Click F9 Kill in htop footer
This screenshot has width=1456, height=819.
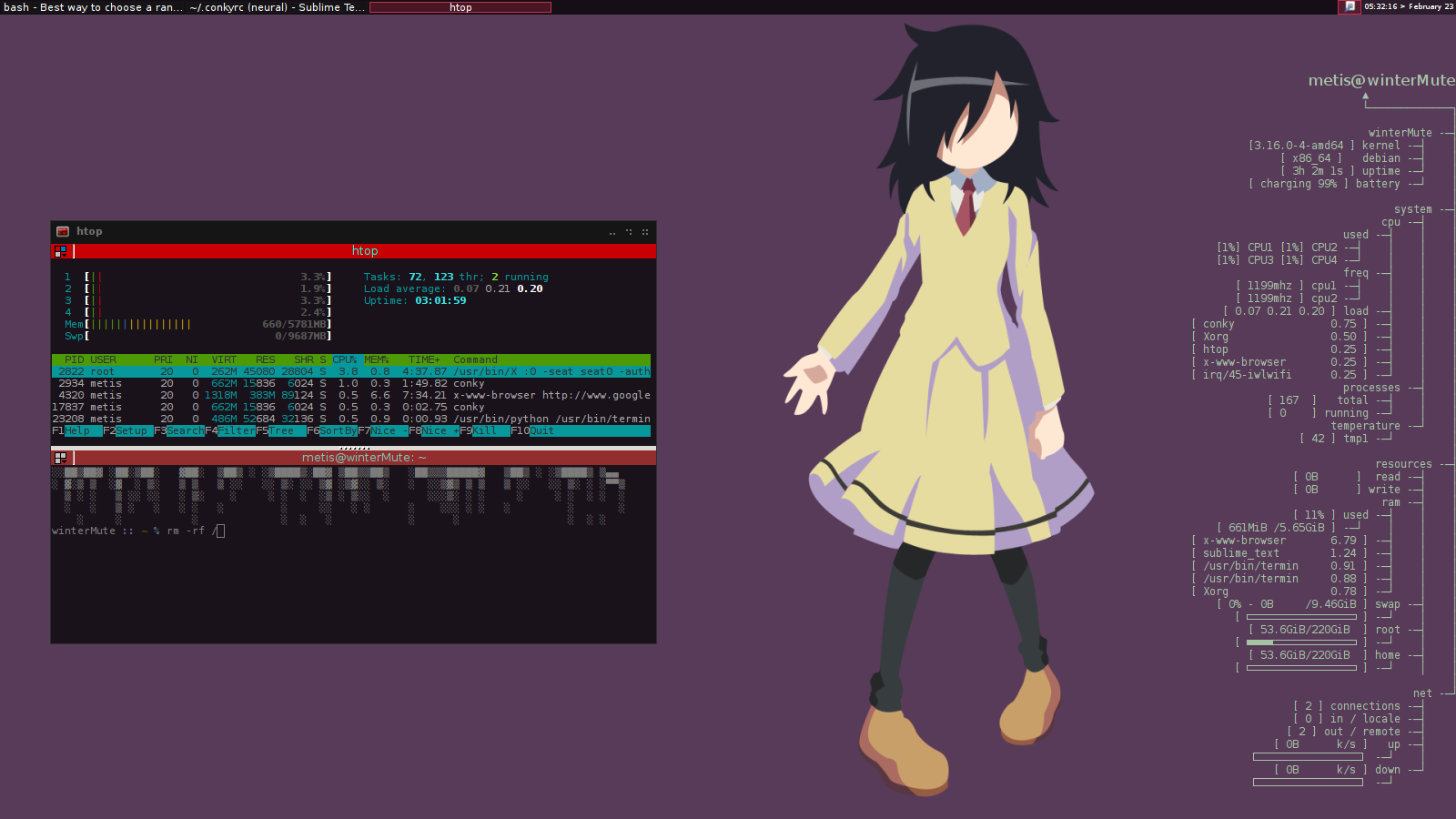pyautogui.click(x=484, y=430)
